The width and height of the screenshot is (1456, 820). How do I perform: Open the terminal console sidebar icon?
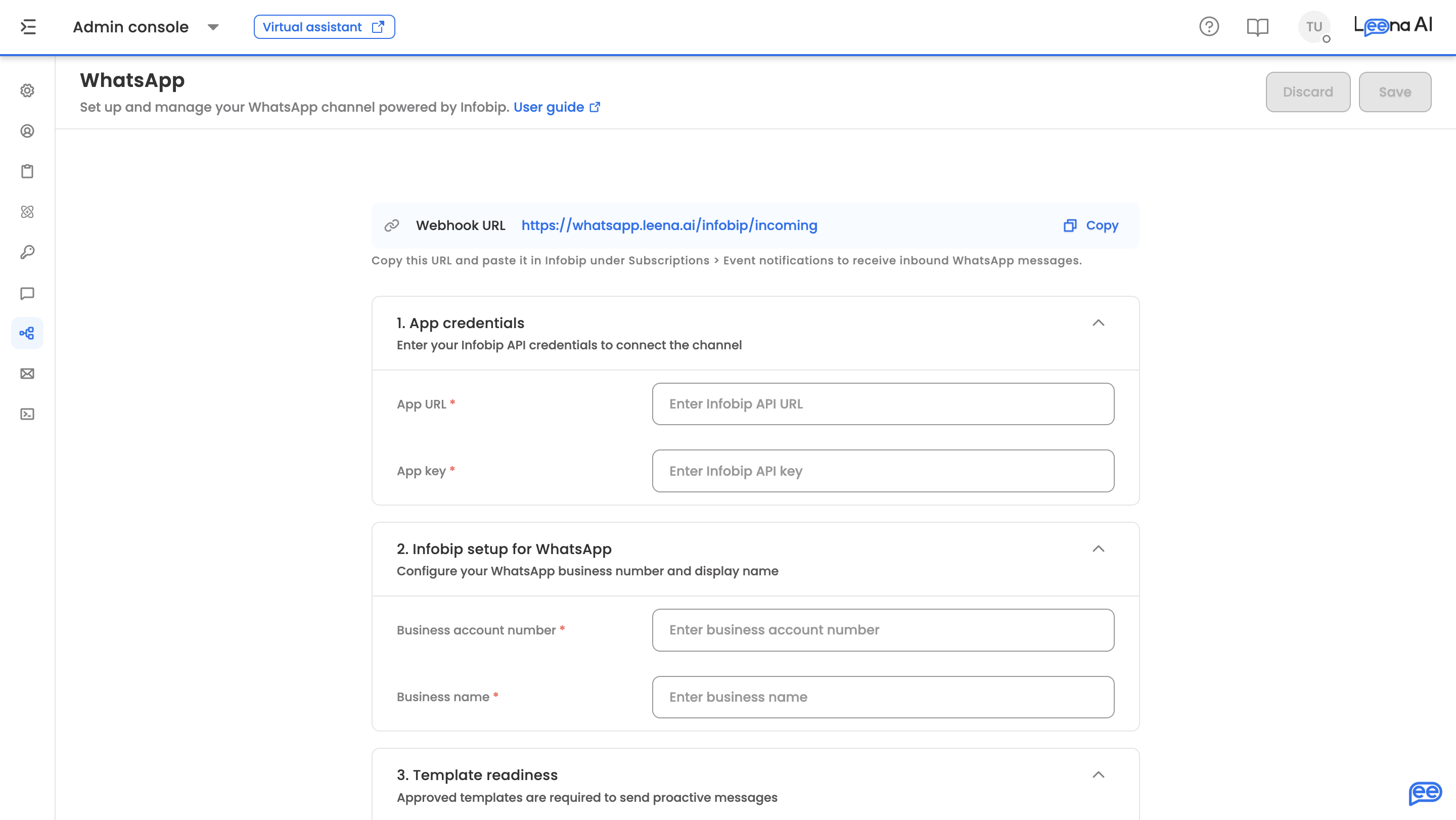27,414
